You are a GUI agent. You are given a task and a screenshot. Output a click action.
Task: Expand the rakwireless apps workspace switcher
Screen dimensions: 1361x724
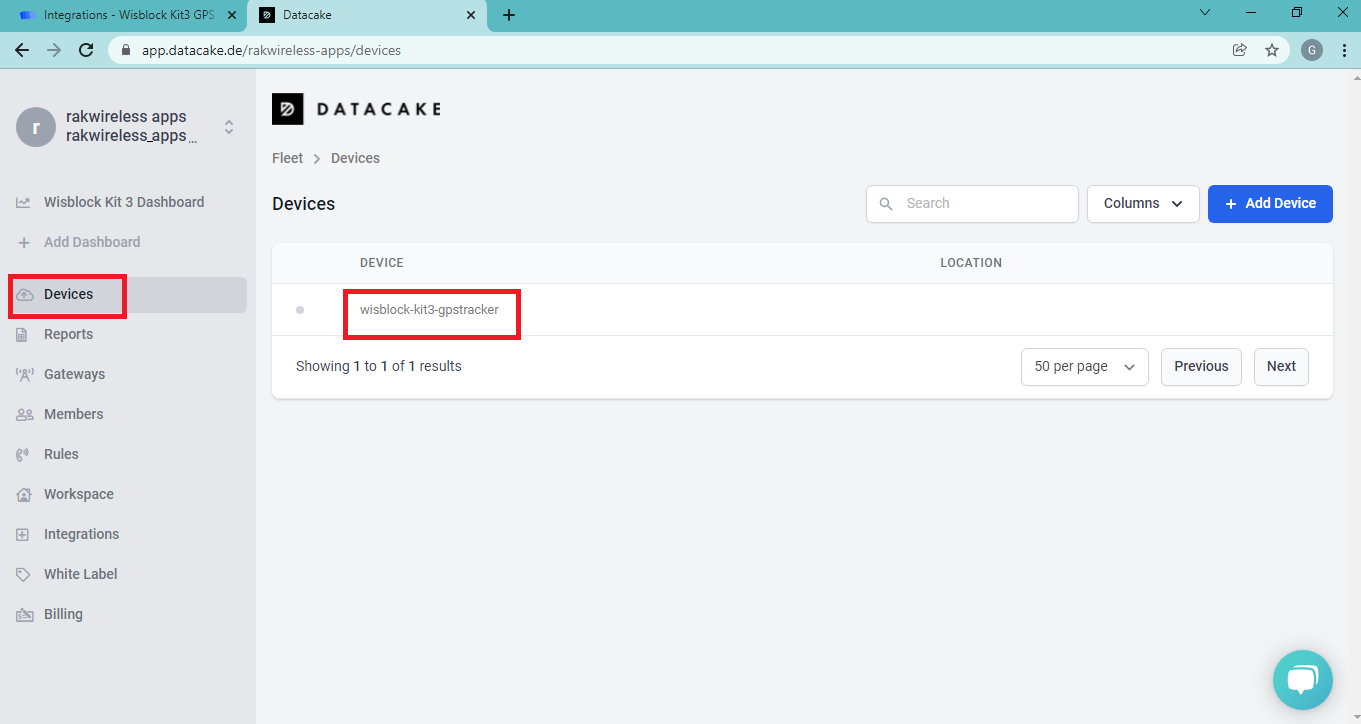(229, 127)
